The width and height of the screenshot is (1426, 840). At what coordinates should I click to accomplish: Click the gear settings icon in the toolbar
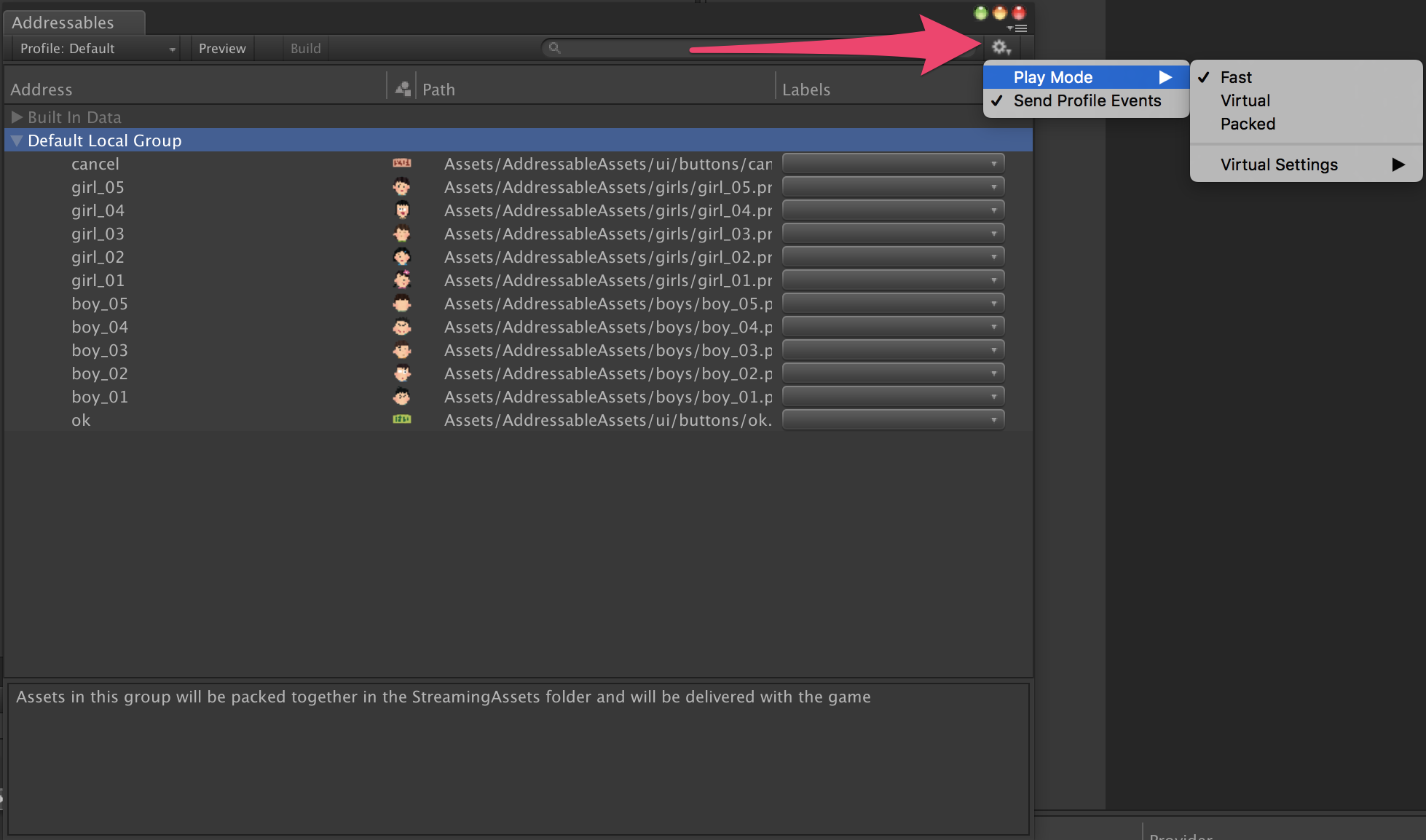[x=1001, y=47]
